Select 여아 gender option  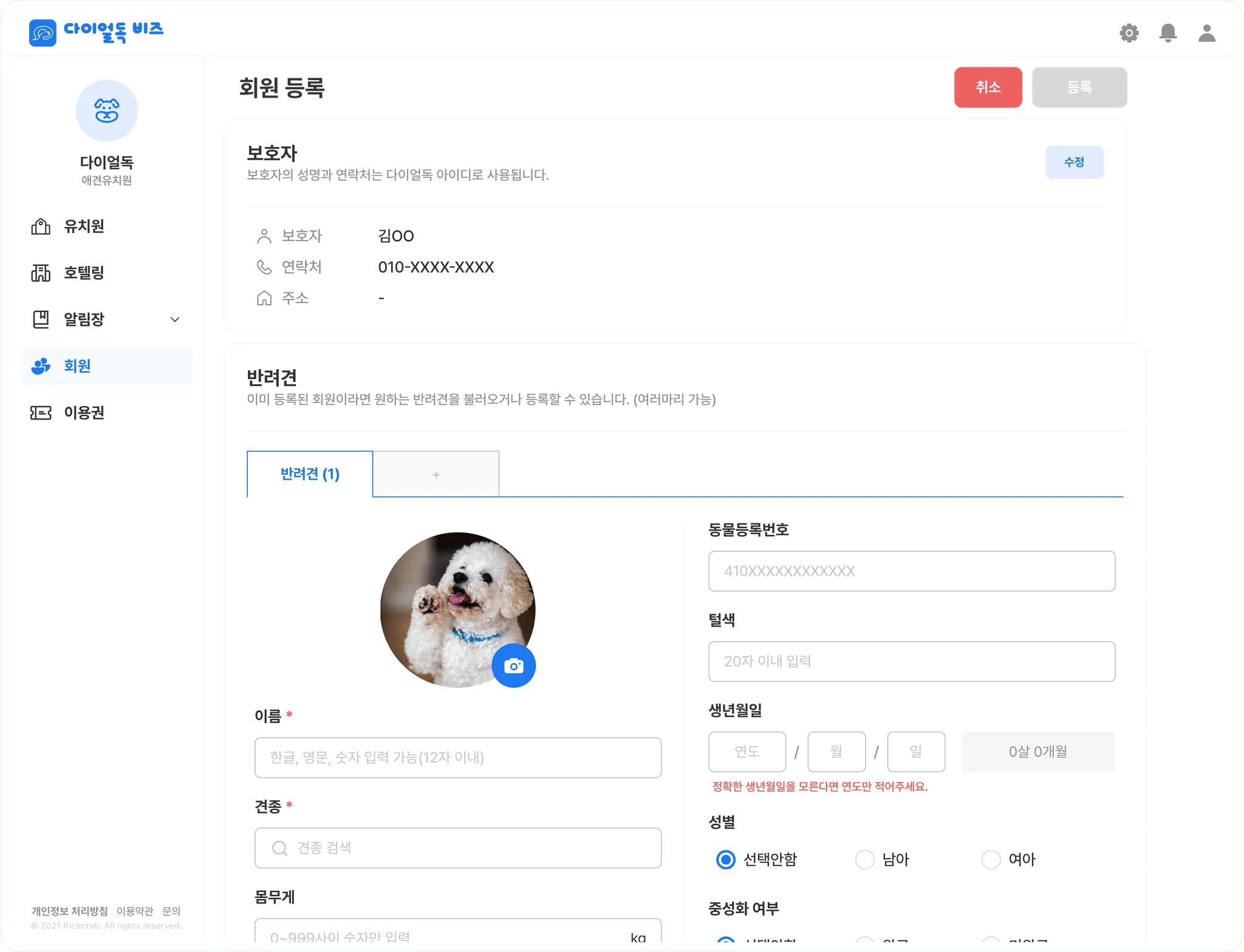point(991,859)
